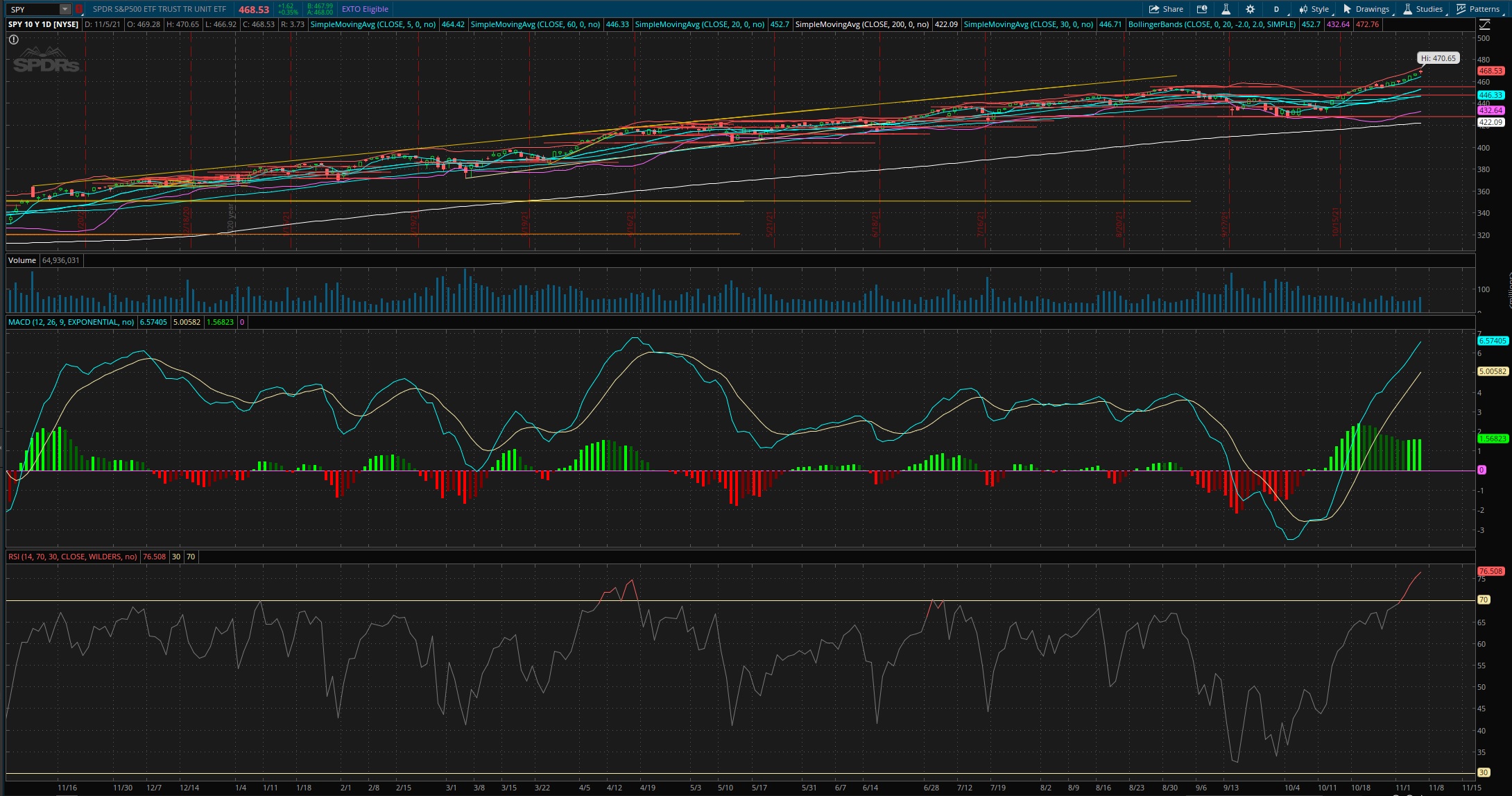Click the 11/15 date on time axis
Viewport: 1512px width, 796px height.
[x=1471, y=788]
